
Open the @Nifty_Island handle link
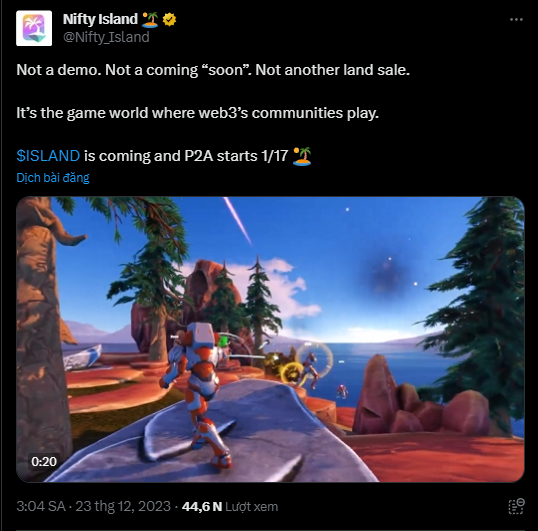point(106,37)
